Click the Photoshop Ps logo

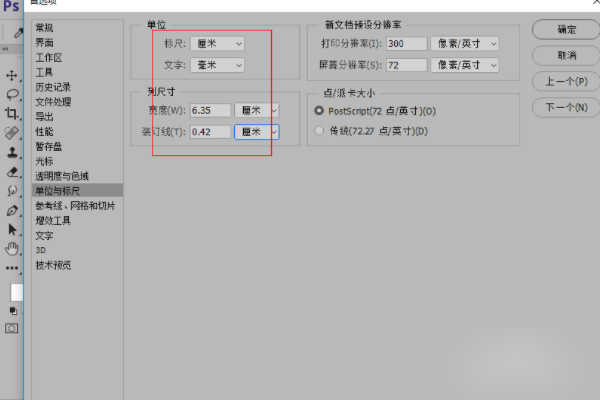[11, 6]
